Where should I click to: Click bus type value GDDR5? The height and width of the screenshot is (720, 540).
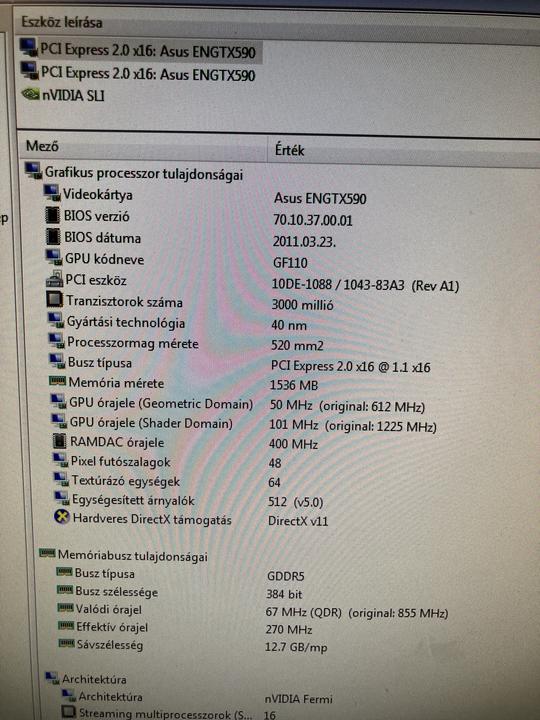(x=285, y=576)
